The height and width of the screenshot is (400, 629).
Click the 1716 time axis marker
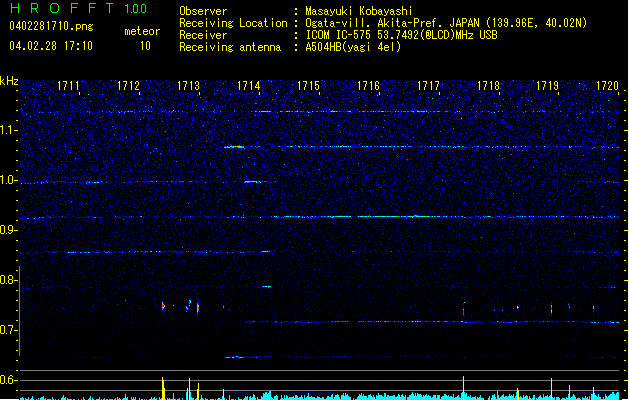tap(368, 86)
